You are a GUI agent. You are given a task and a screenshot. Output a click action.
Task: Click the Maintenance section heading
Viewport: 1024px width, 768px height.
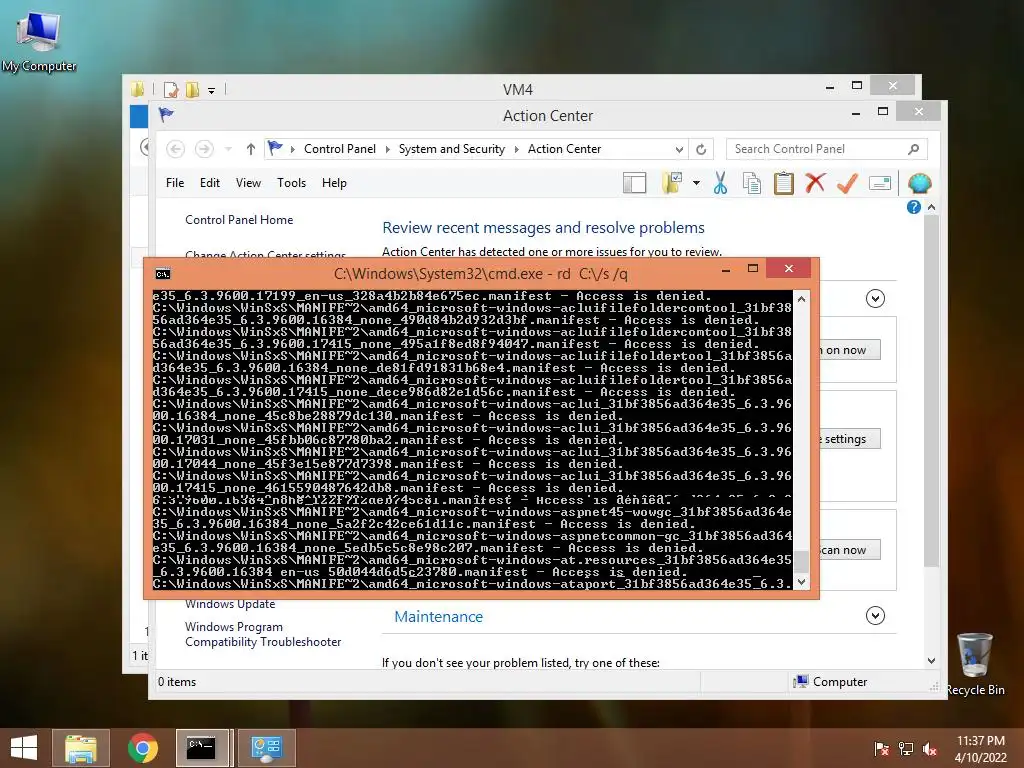(438, 616)
